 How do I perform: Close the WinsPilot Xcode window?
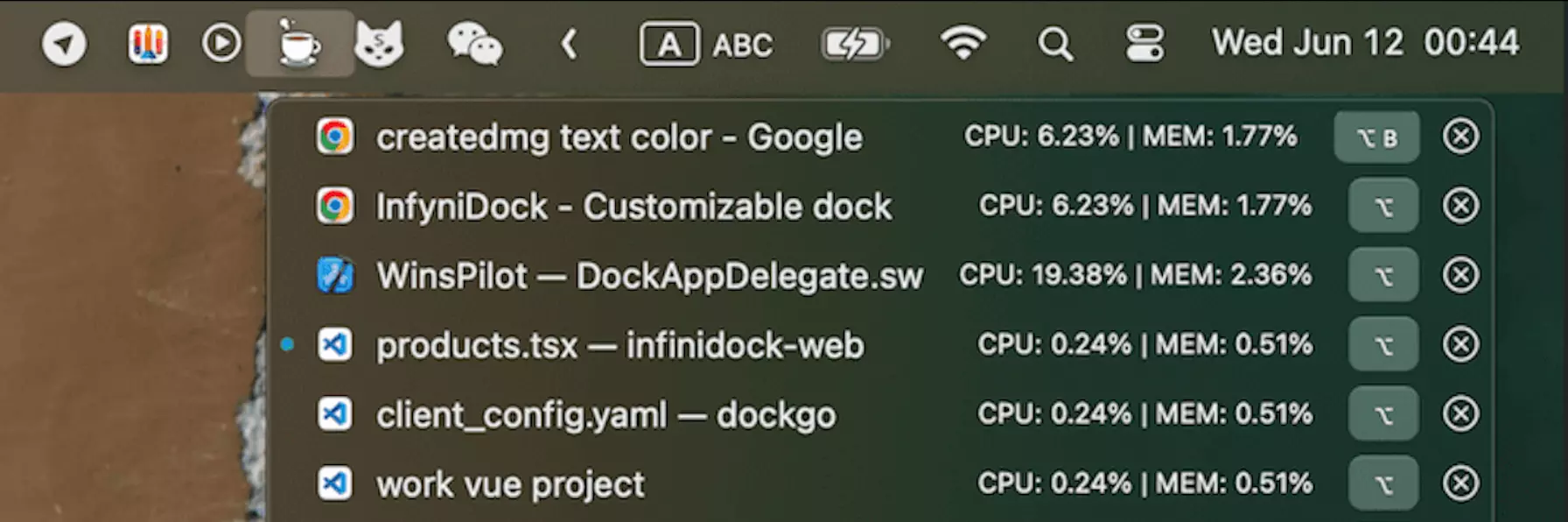[1460, 275]
